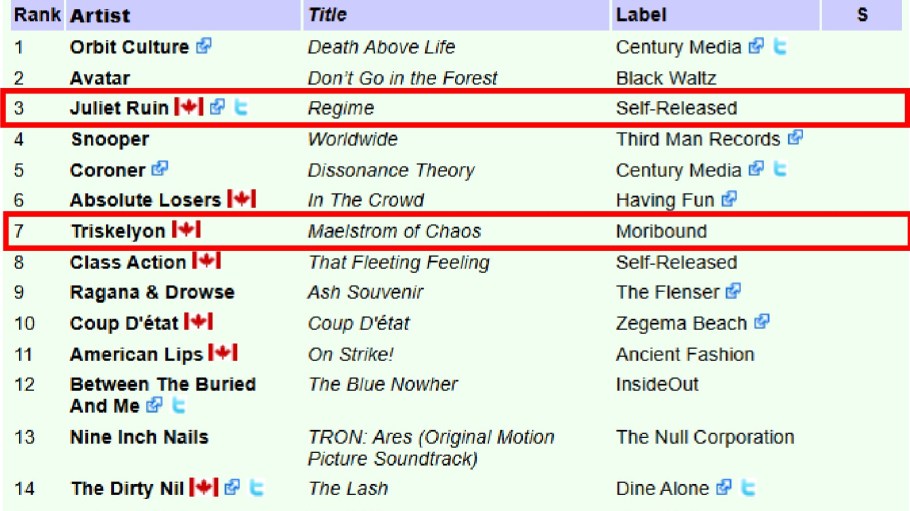Click the album title Death Above Life

click(381, 47)
